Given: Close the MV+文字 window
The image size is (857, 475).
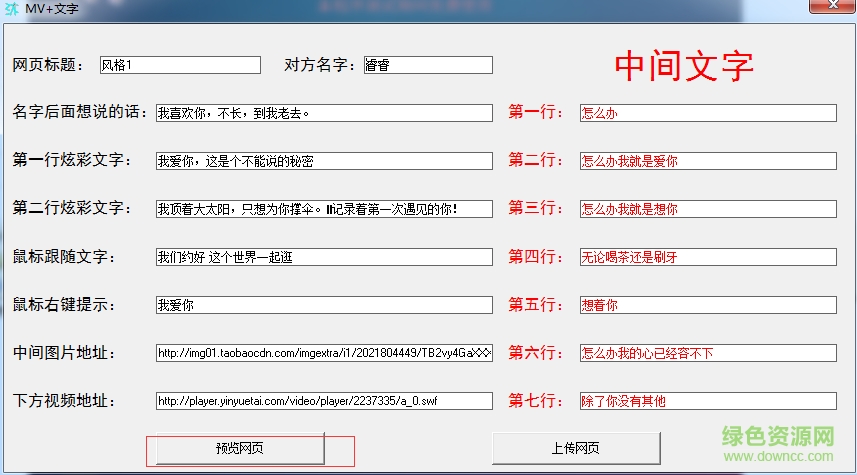Looking at the screenshot, I should [x=832, y=5].
